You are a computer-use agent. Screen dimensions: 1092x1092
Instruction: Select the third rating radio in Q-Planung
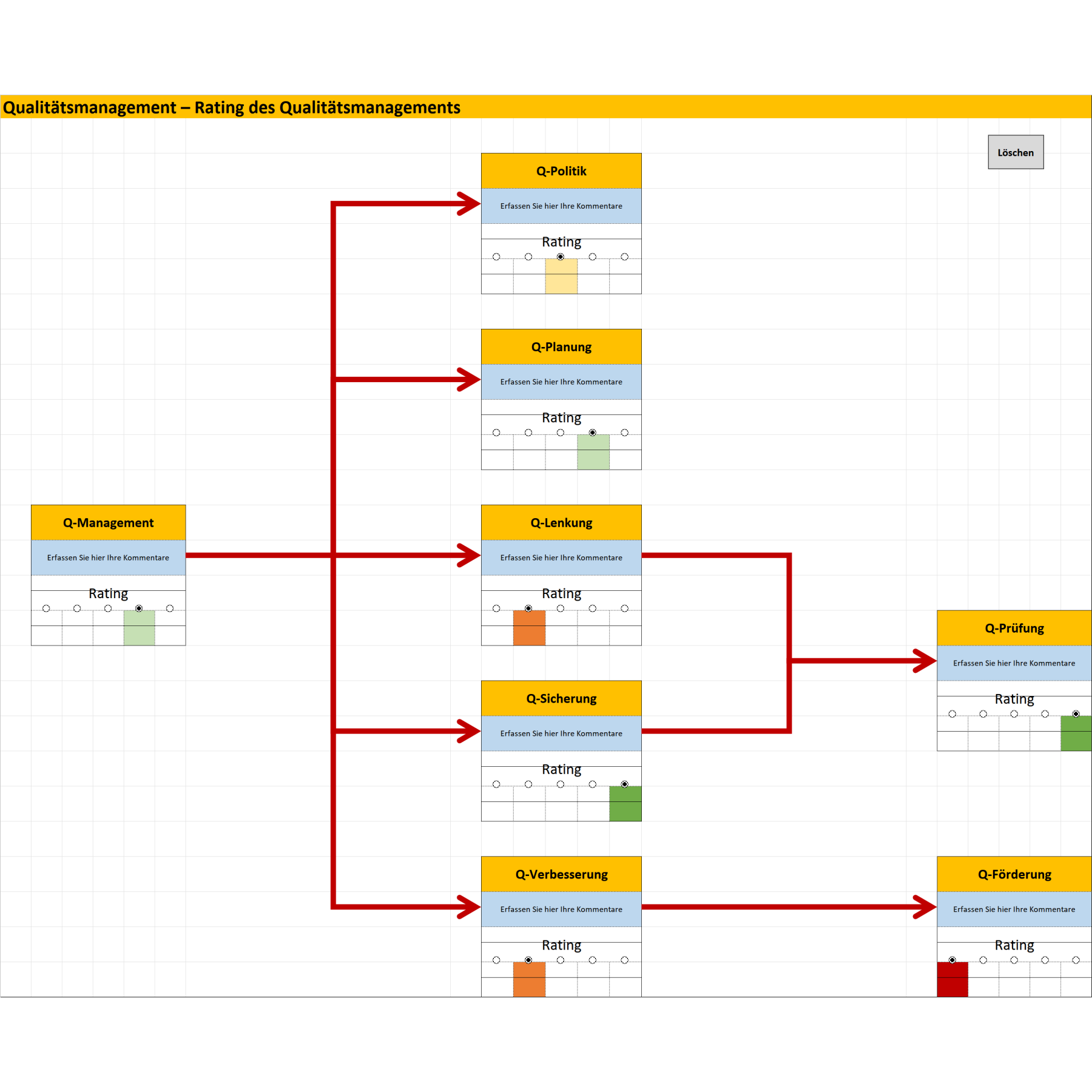pos(561,433)
